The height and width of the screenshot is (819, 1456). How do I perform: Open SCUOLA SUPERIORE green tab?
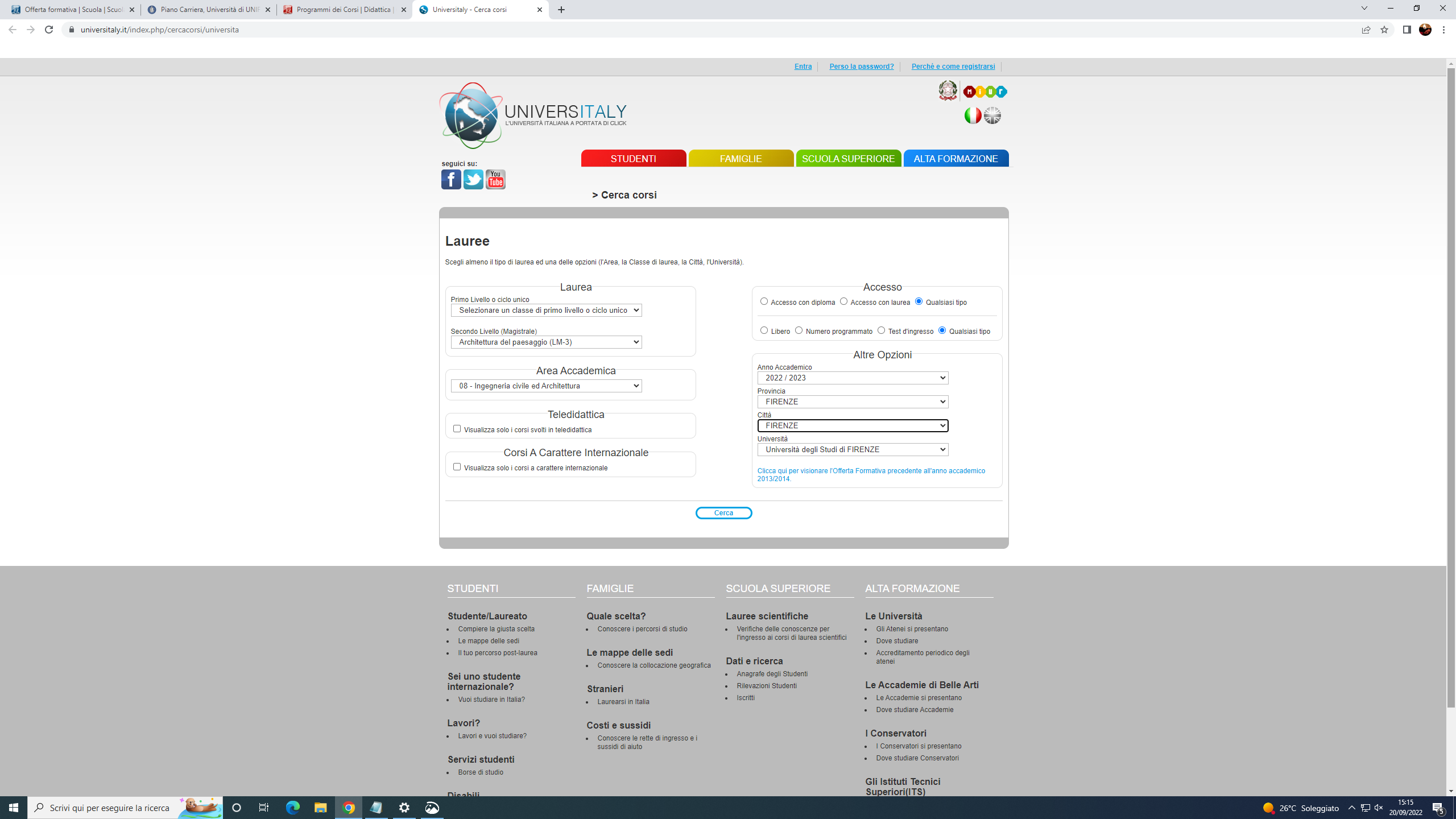(x=848, y=159)
